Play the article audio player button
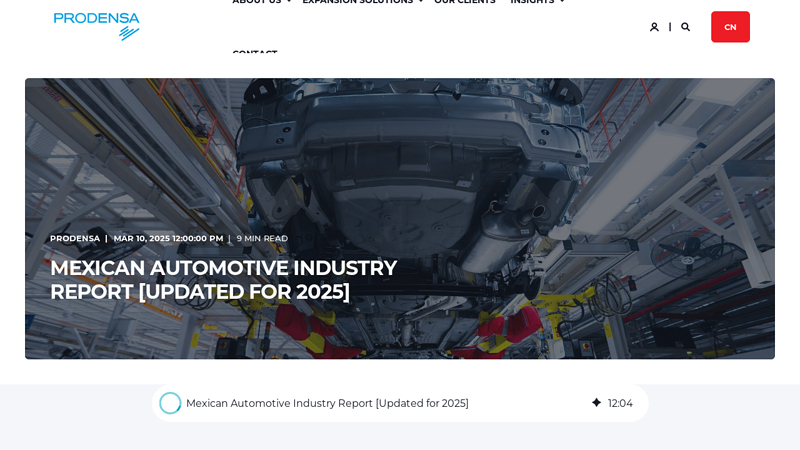The width and height of the screenshot is (800, 450). pyautogui.click(x=170, y=403)
